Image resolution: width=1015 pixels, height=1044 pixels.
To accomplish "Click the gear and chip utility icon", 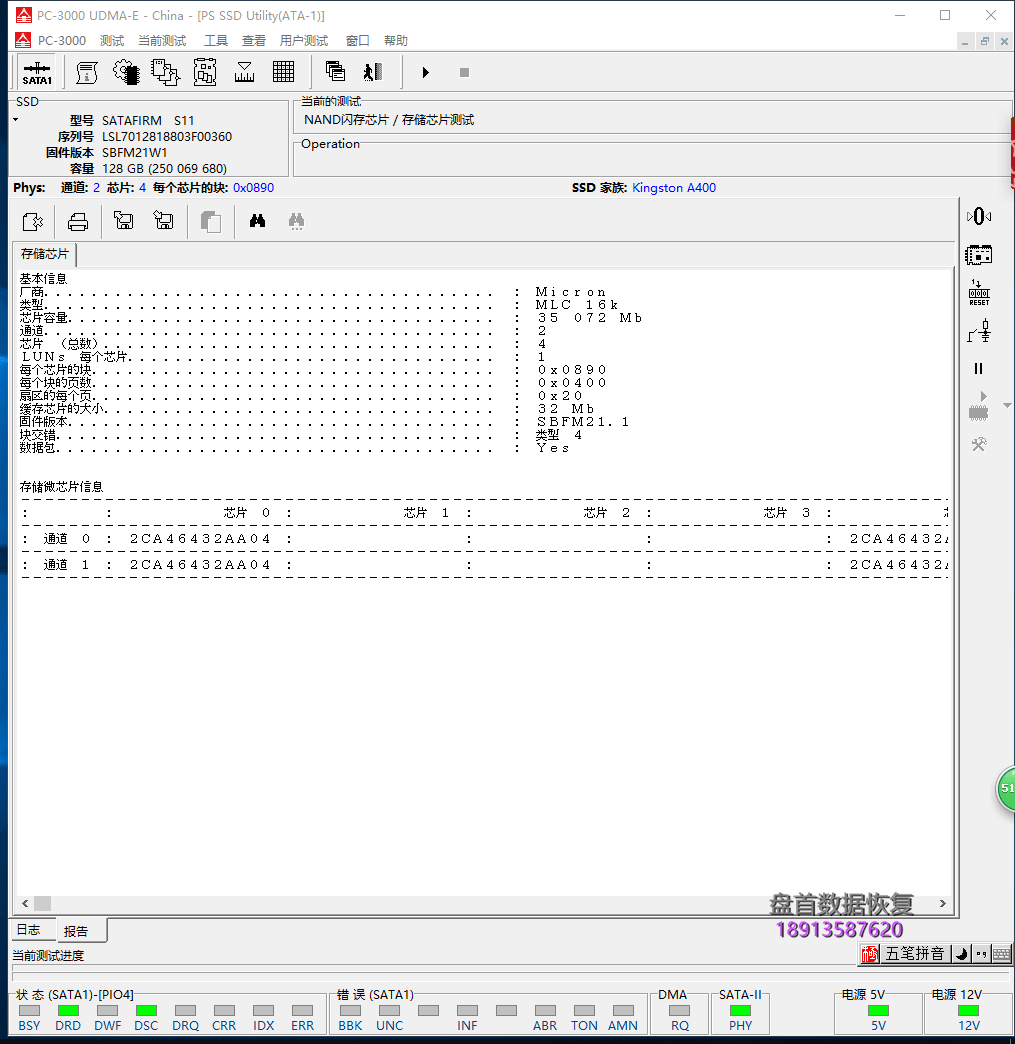I will (x=126, y=72).
